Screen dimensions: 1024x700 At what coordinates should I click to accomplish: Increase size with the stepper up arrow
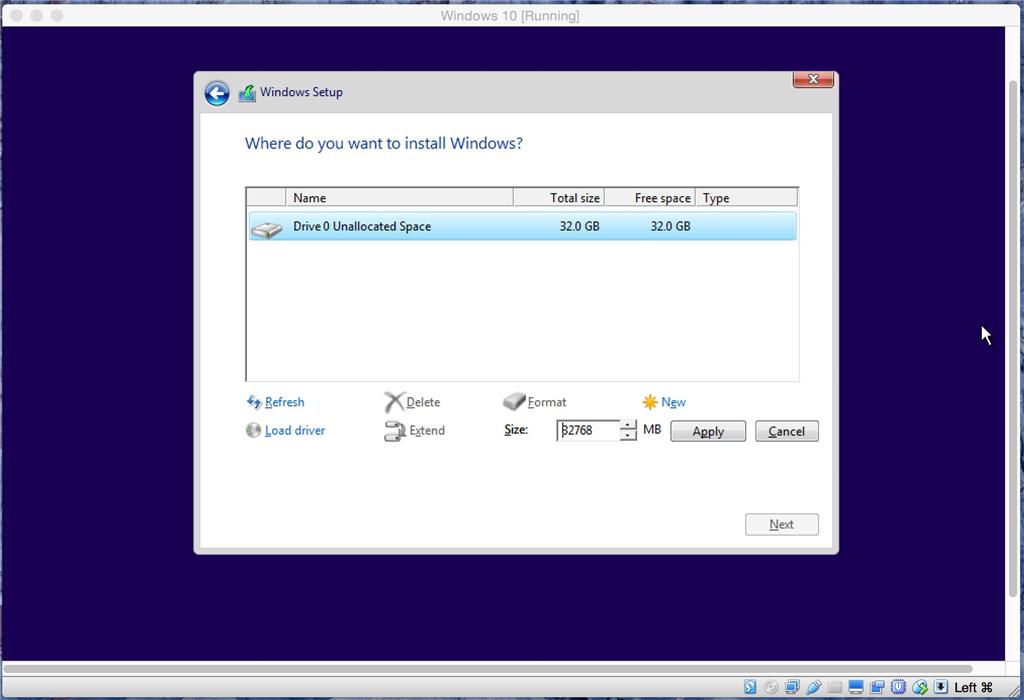click(628, 425)
